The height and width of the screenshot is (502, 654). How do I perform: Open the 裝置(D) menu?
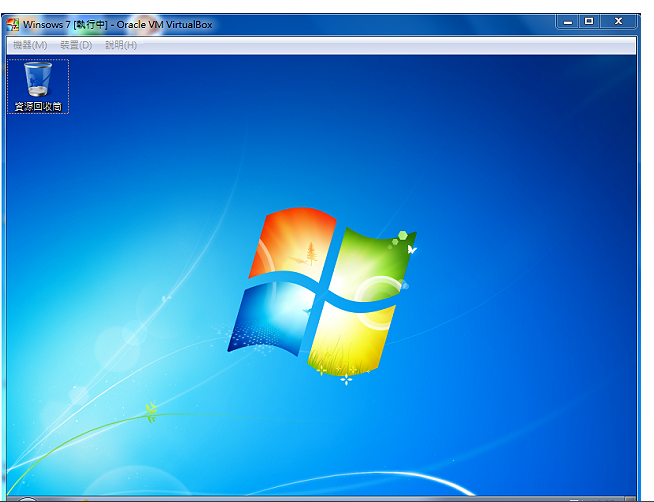(76, 45)
